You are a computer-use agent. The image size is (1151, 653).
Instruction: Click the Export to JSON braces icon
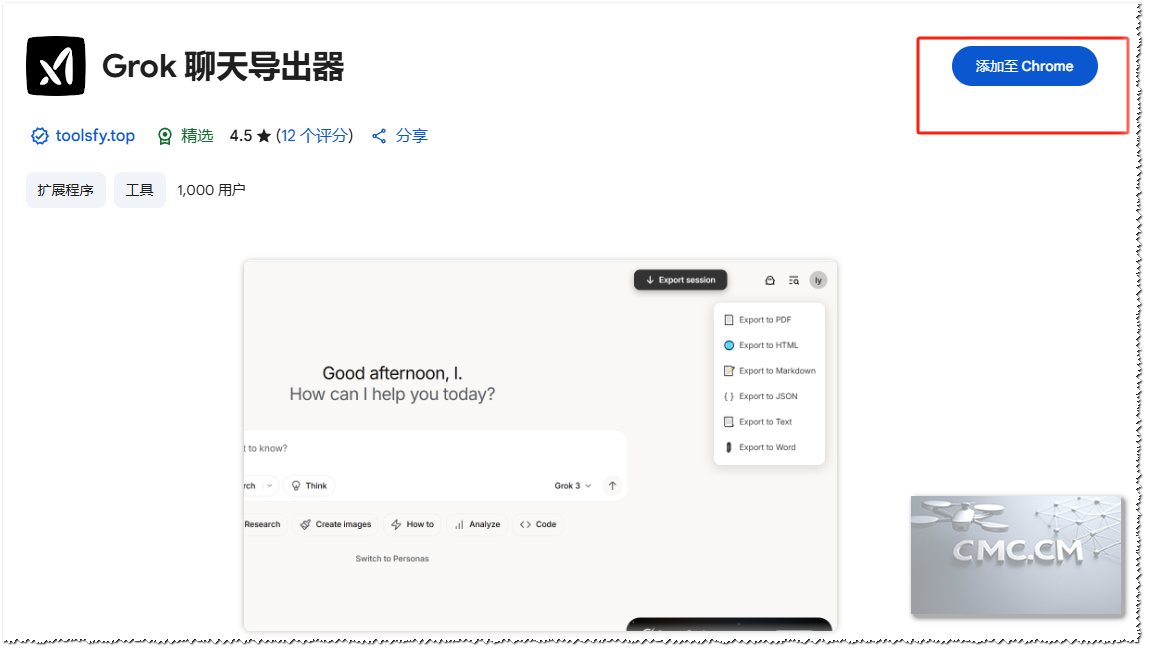tap(729, 396)
